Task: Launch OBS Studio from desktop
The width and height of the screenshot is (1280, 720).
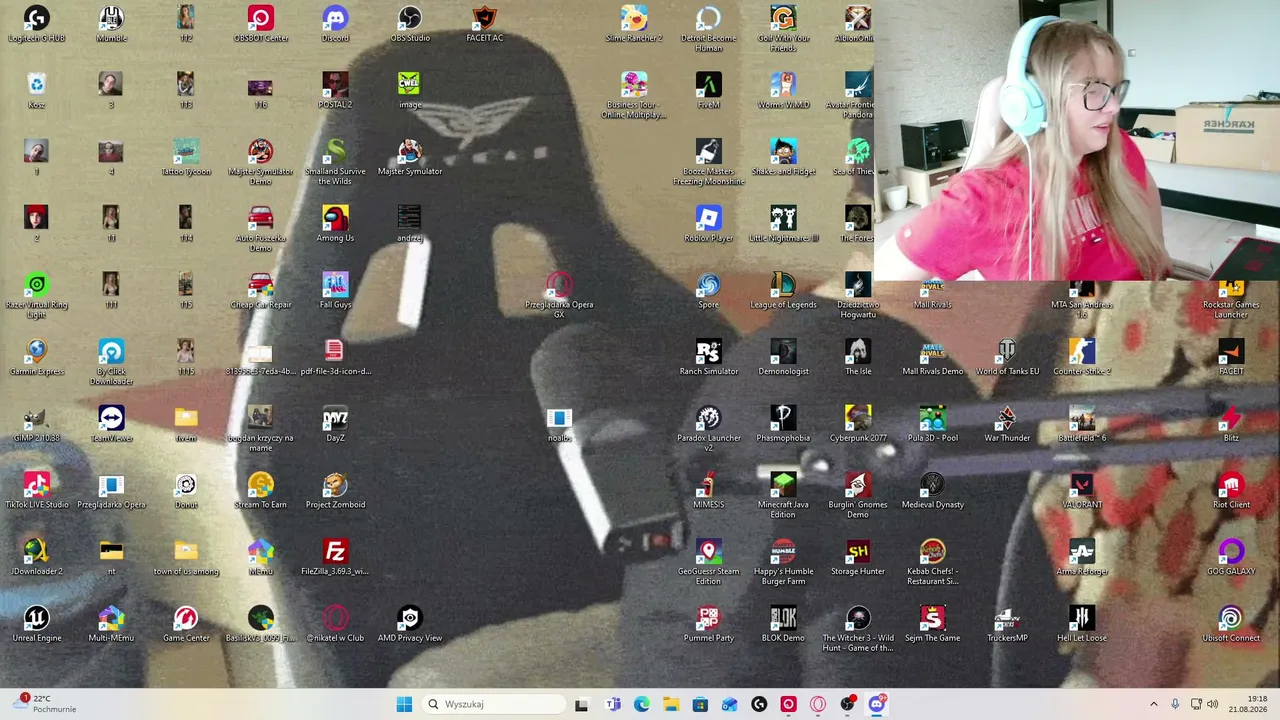Action: click(410, 25)
